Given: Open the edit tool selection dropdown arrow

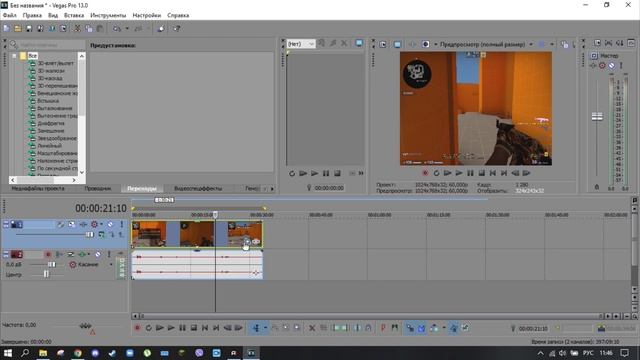Looking at the screenshot, I should tap(265, 328).
